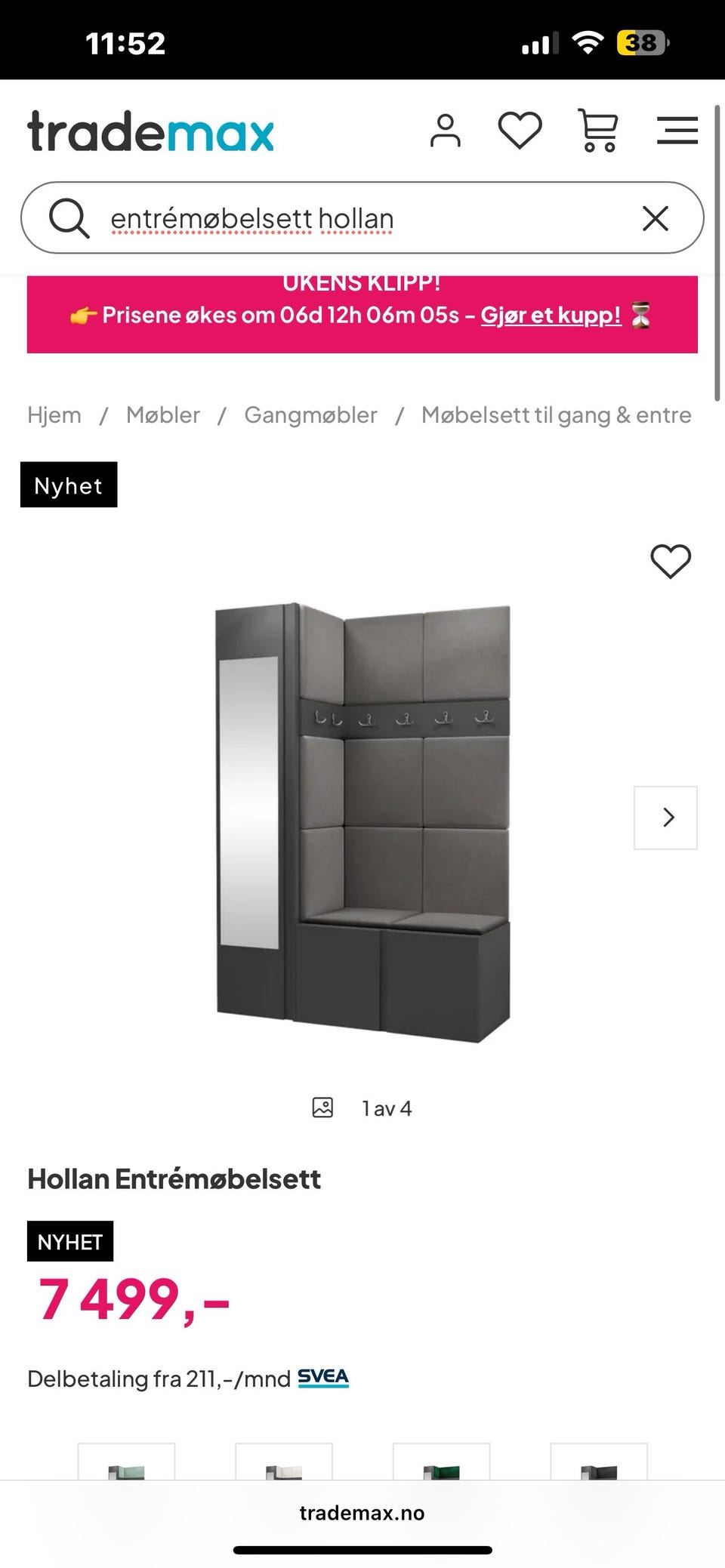Add Hollan set to favorites

(671, 562)
